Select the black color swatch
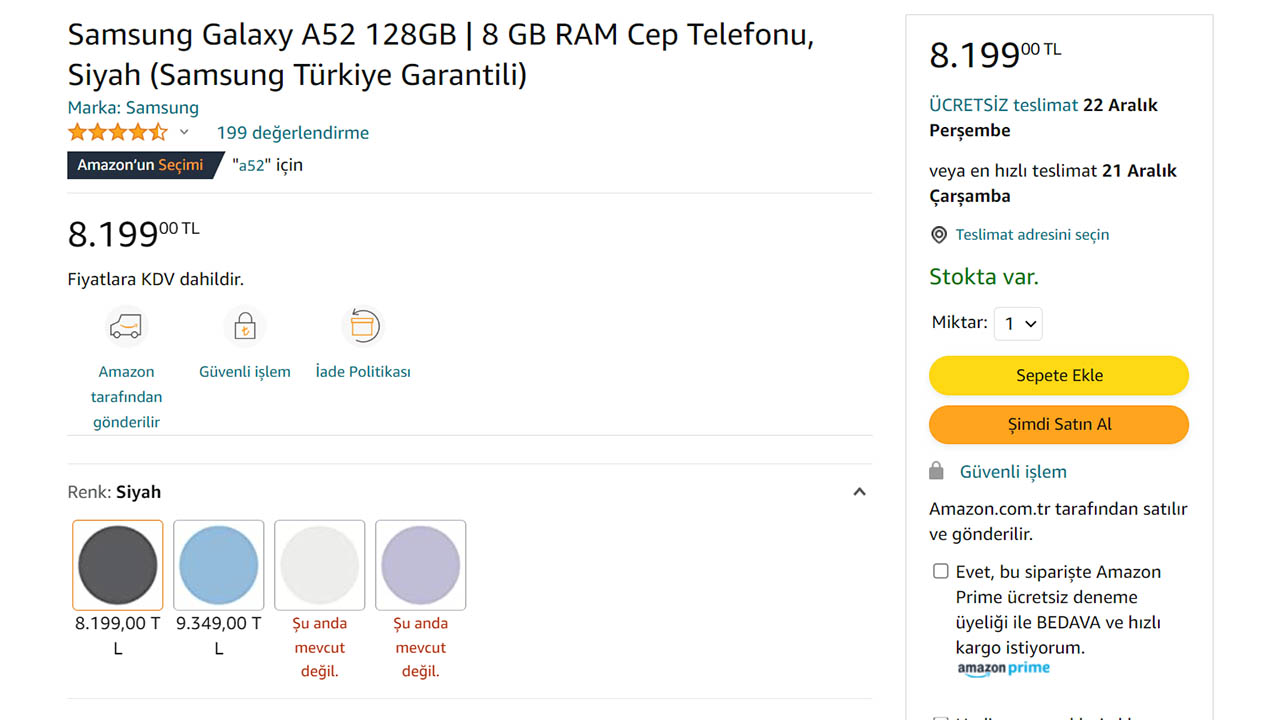Image resolution: width=1280 pixels, height=720 pixels. coord(118,565)
